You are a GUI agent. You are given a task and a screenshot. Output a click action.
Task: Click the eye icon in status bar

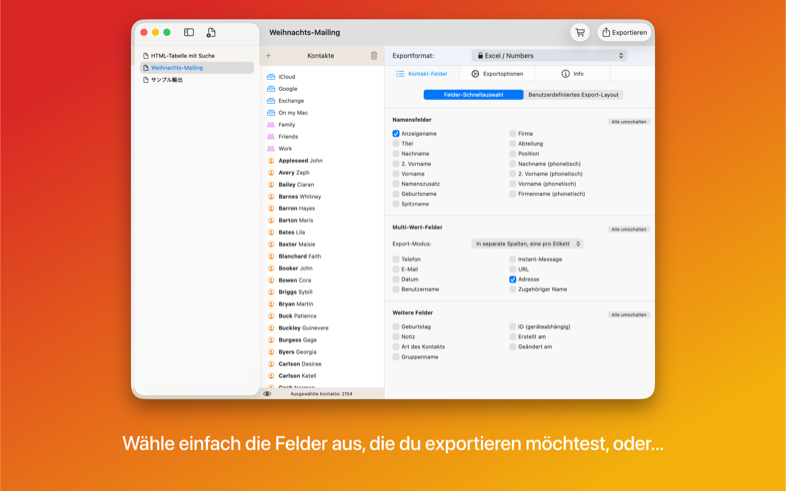click(267, 394)
